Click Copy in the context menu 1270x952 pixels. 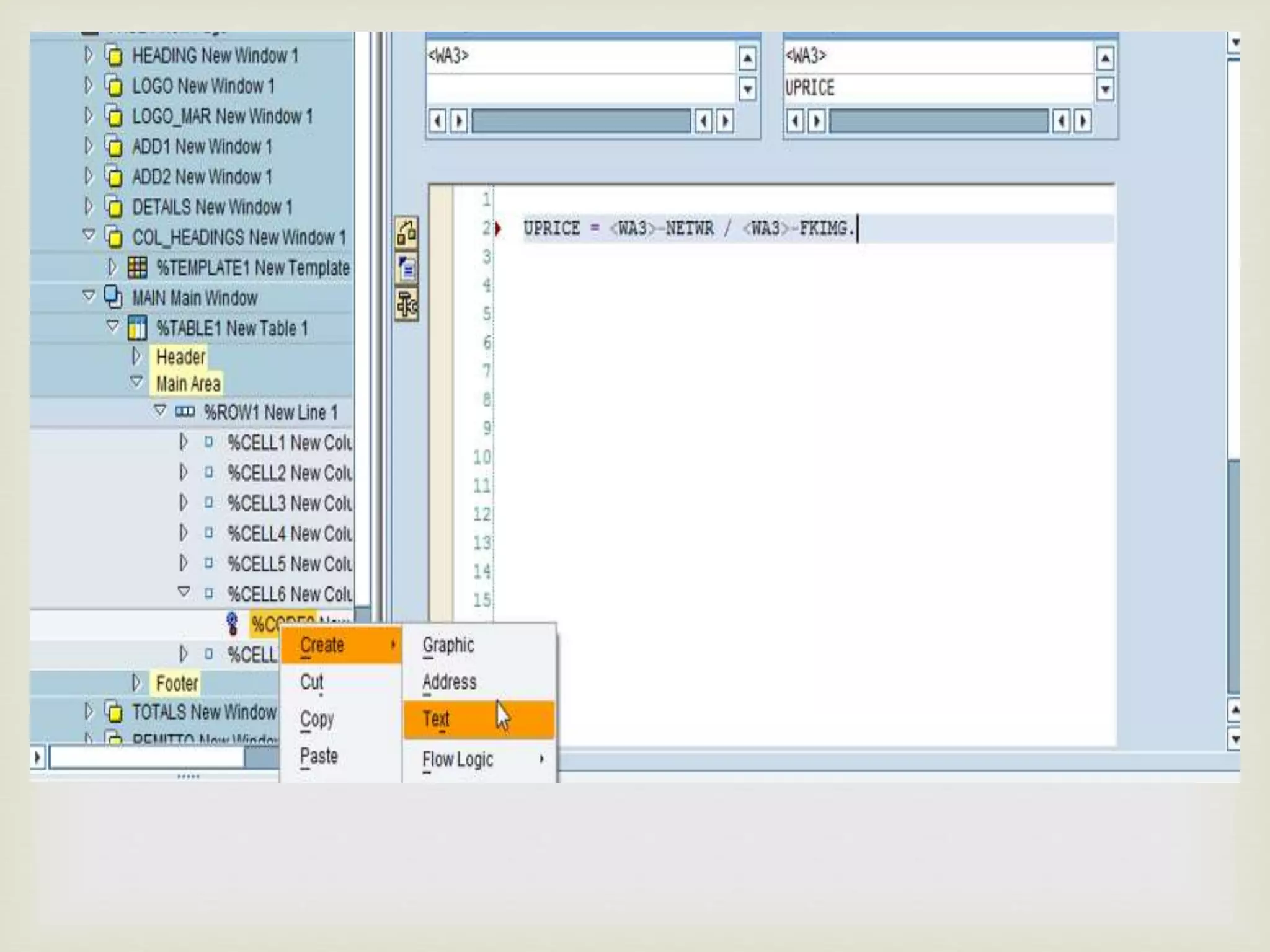316,719
